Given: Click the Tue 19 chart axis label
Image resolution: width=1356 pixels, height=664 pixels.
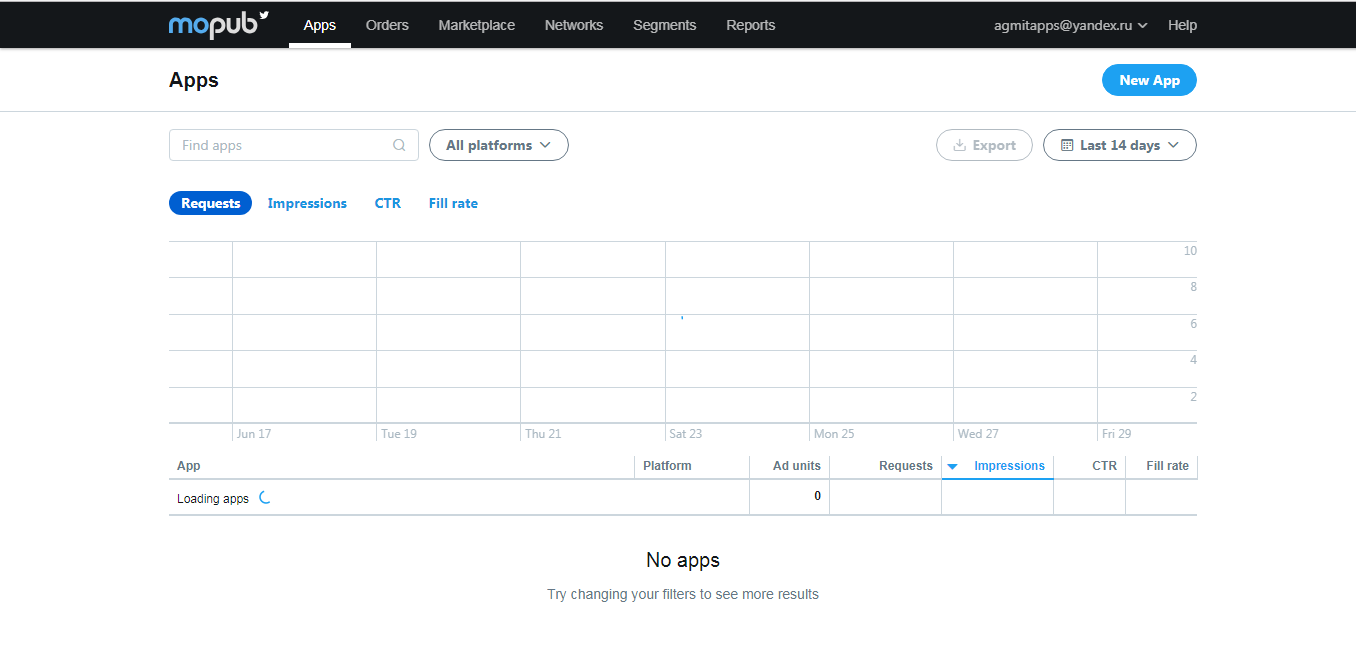Looking at the screenshot, I should tap(399, 434).
